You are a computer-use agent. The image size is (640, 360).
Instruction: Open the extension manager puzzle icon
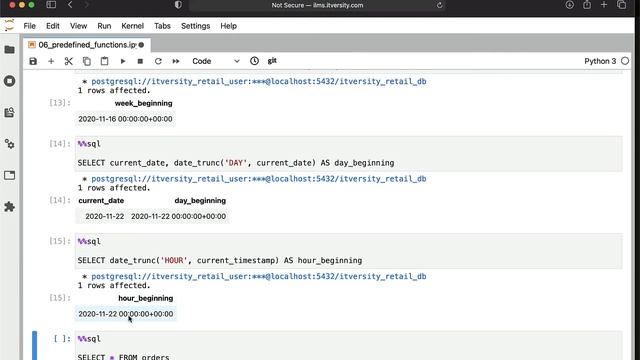[x=9, y=207]
